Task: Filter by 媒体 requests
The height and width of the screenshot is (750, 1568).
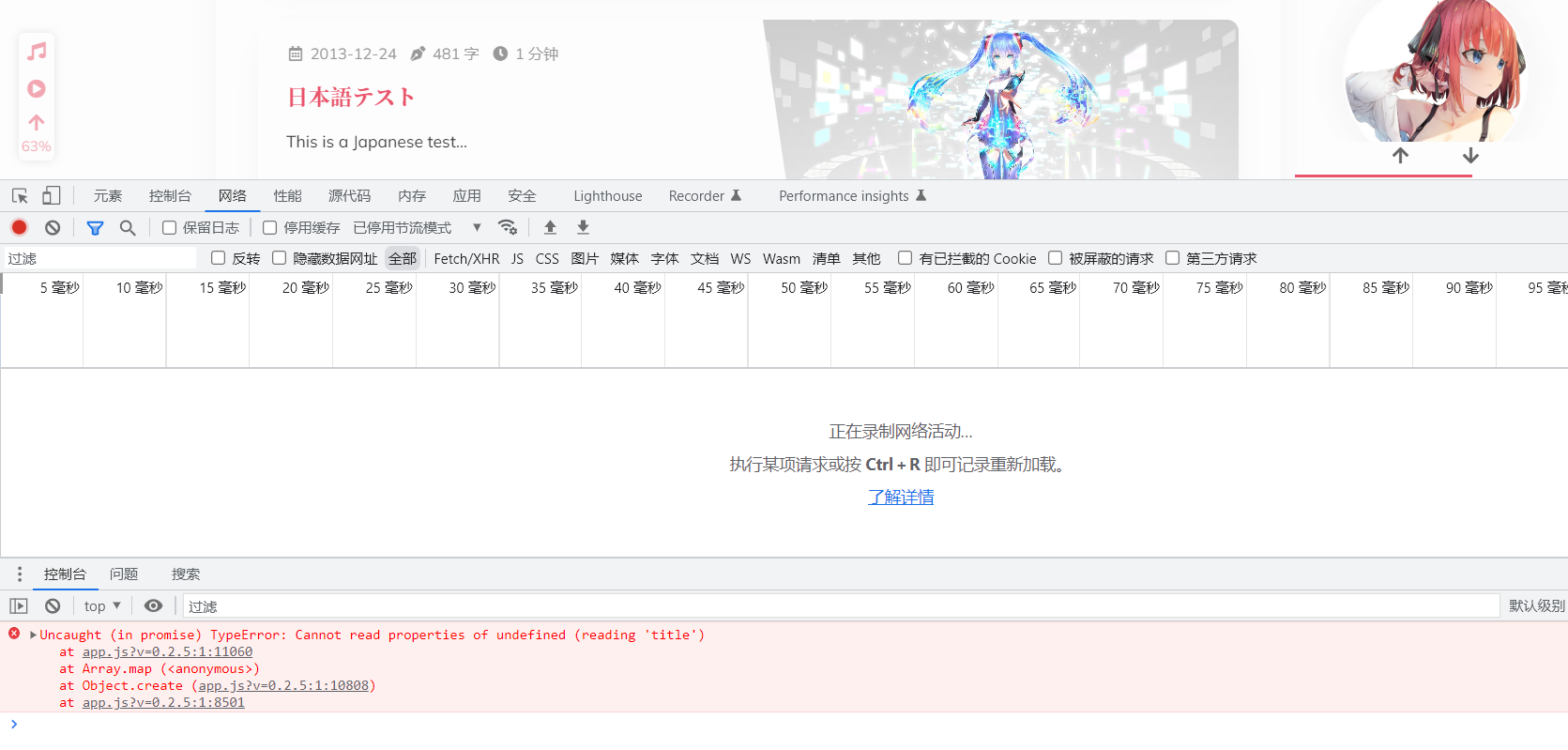Action: click(624, 258)
